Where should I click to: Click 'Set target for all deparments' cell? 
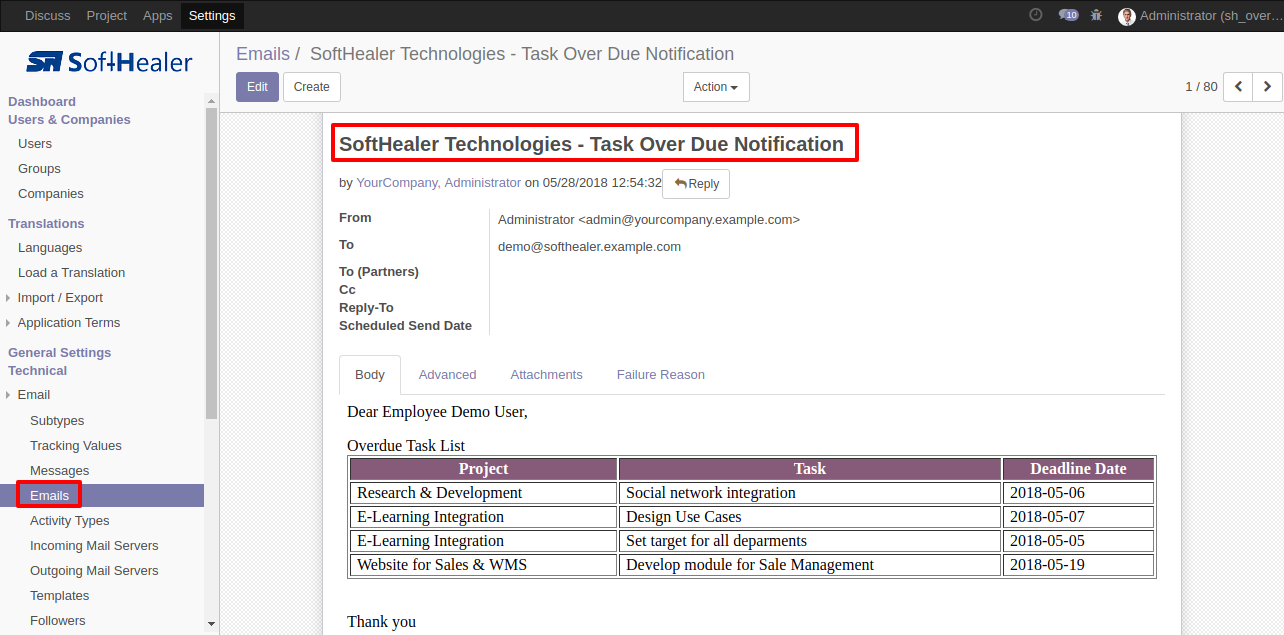click(x=810, y=541)
